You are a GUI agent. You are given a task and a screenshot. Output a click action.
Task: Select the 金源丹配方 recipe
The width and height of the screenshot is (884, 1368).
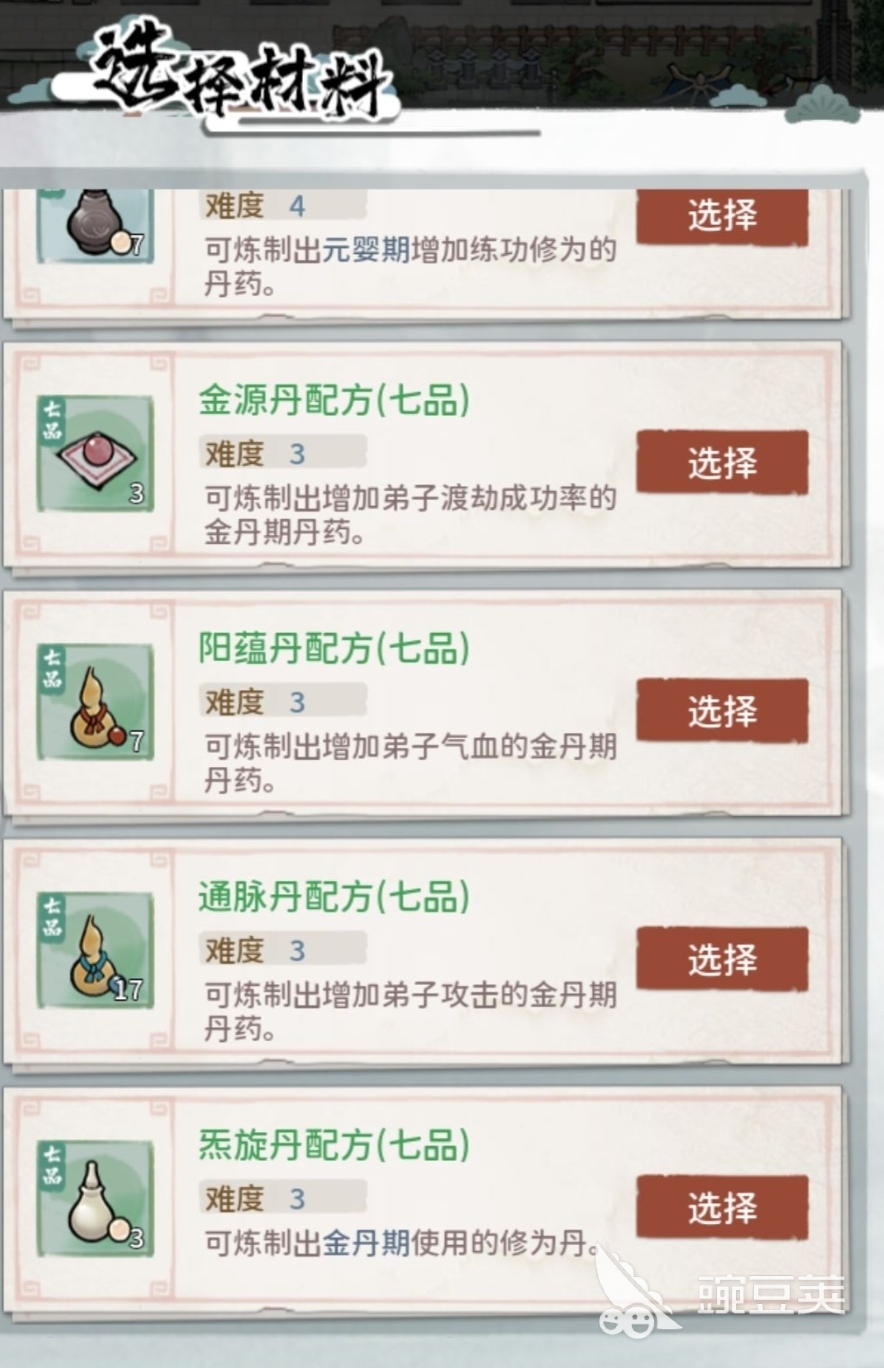(722, 462)
